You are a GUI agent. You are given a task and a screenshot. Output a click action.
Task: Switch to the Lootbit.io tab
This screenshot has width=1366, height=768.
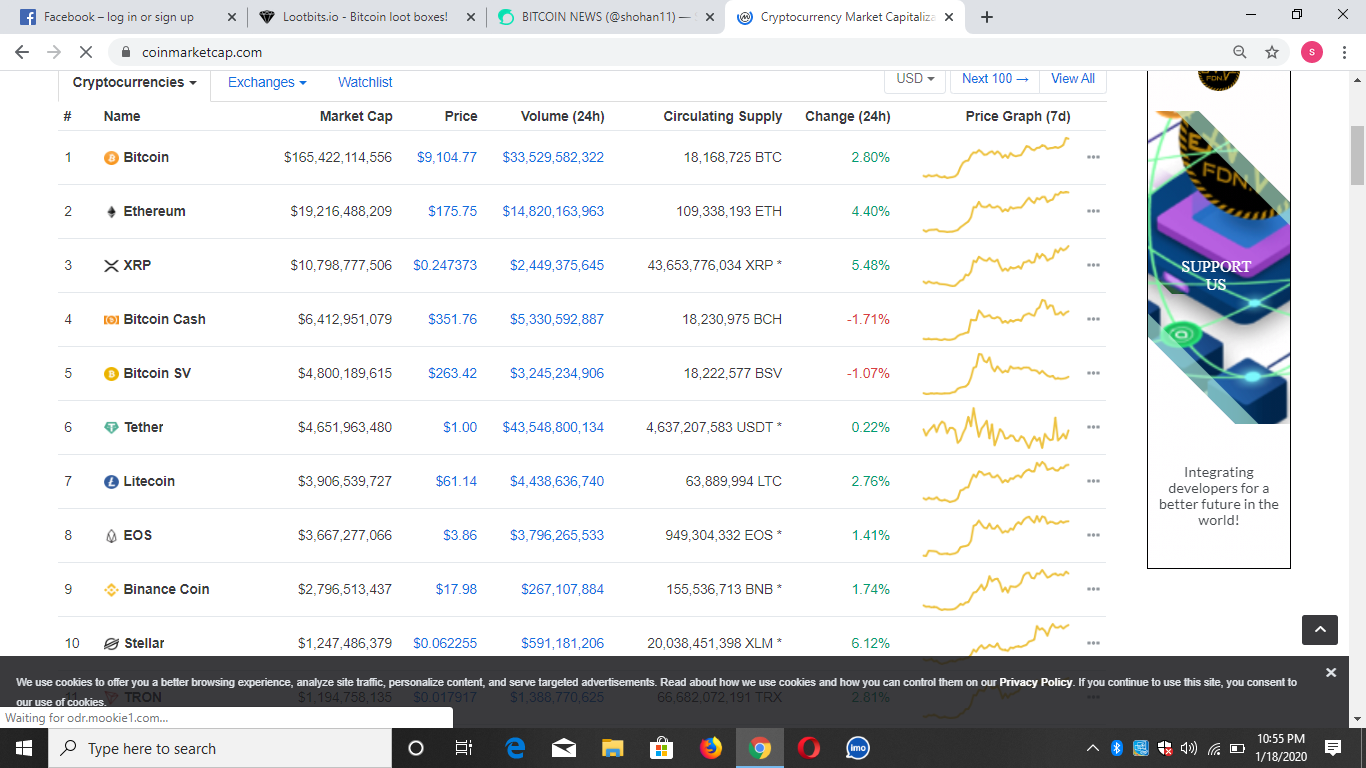(x=360, y=16)
